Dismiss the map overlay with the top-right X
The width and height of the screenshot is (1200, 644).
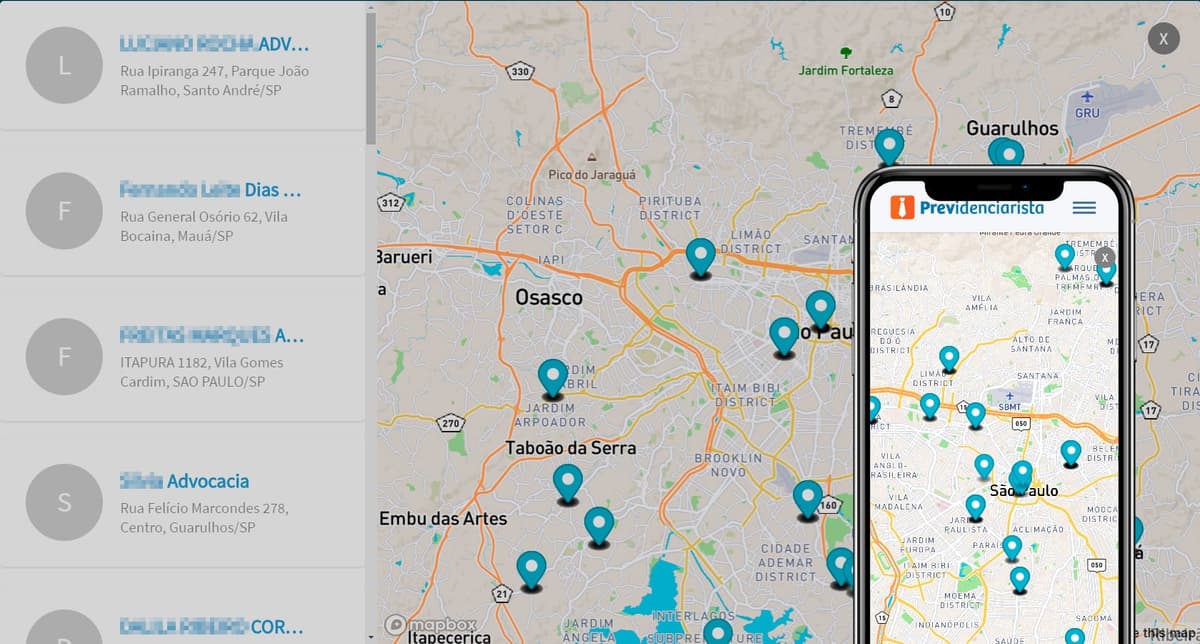(1163, 39)
